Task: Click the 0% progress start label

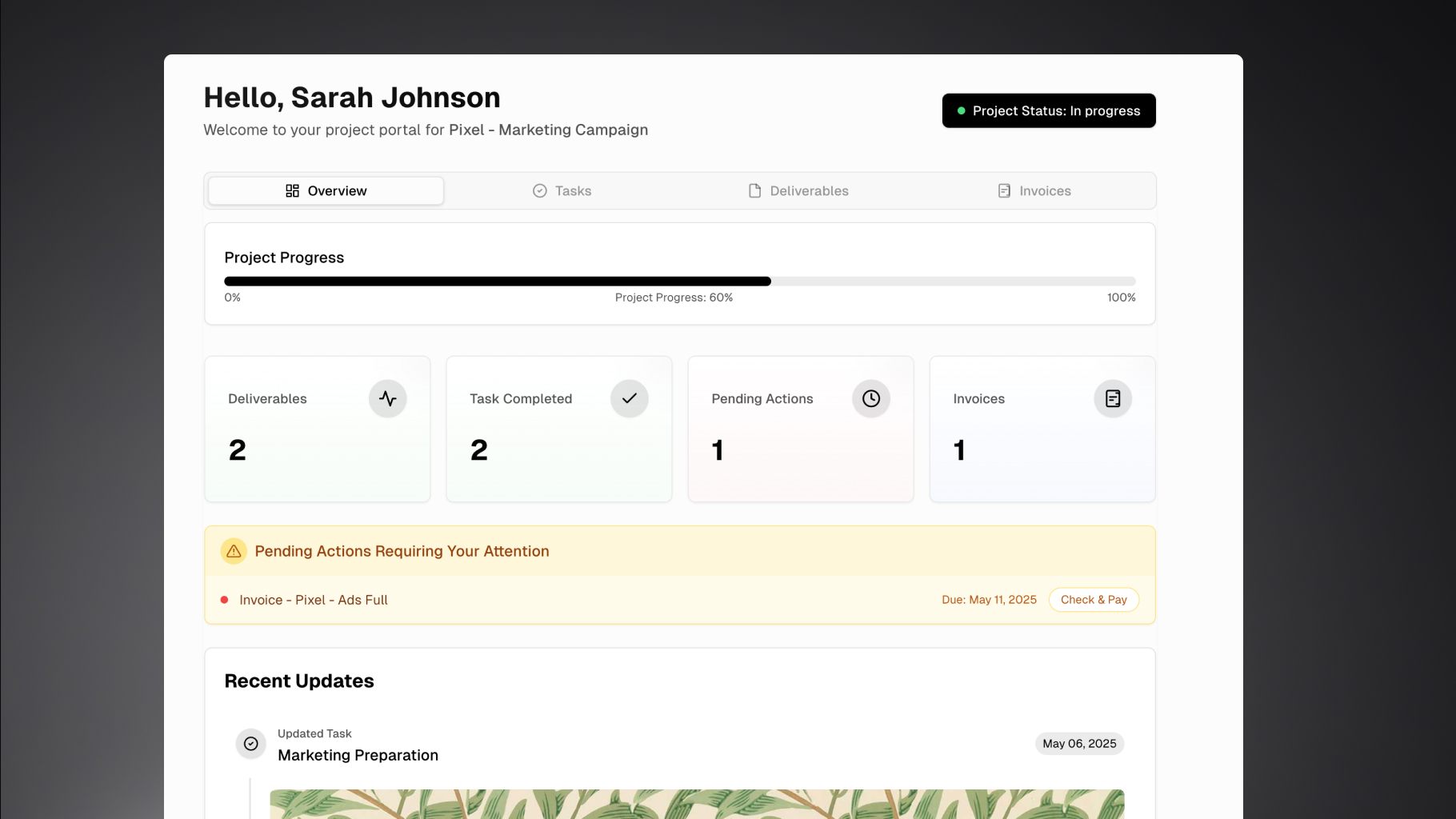Action: (x=232, y=298)
